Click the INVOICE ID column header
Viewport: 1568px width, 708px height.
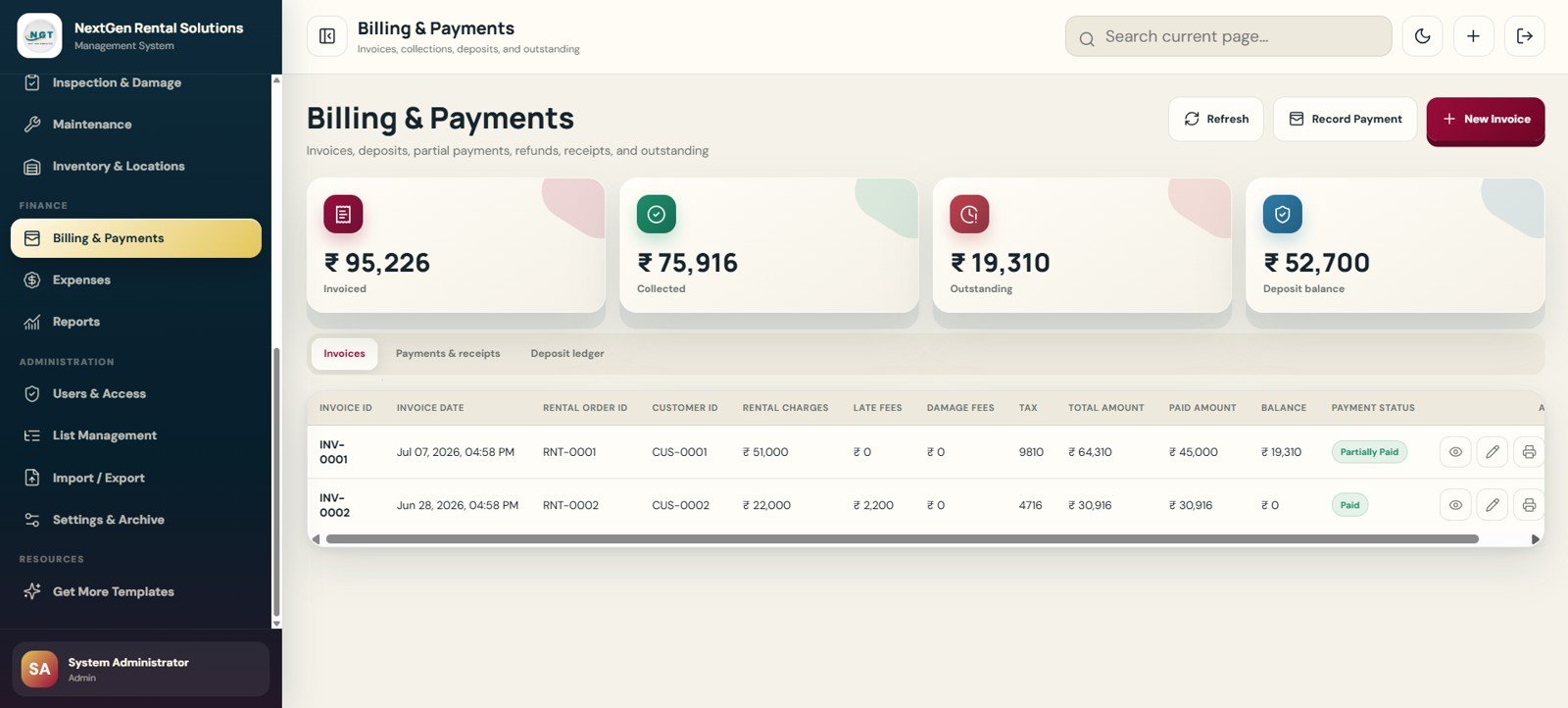tap(346, 408)
